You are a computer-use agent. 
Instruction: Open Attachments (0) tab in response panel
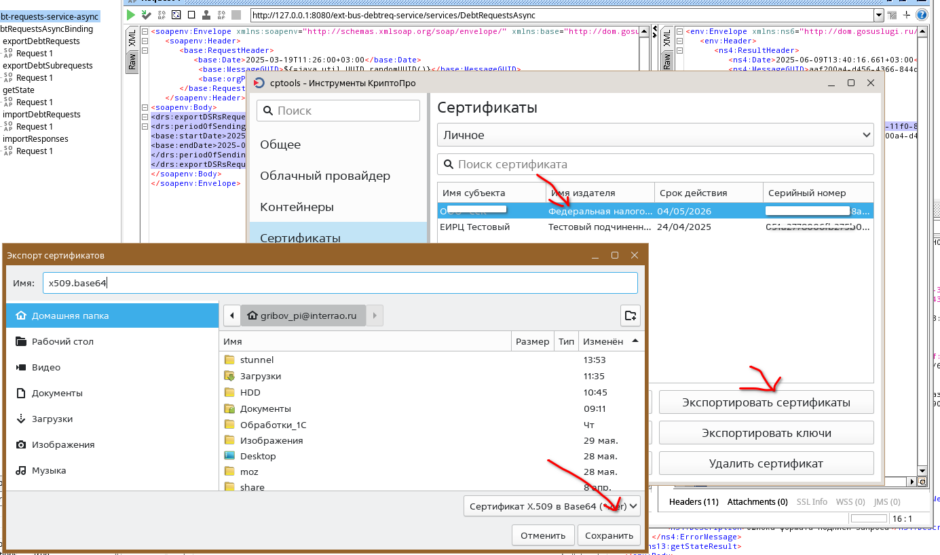tap(757, 502)
